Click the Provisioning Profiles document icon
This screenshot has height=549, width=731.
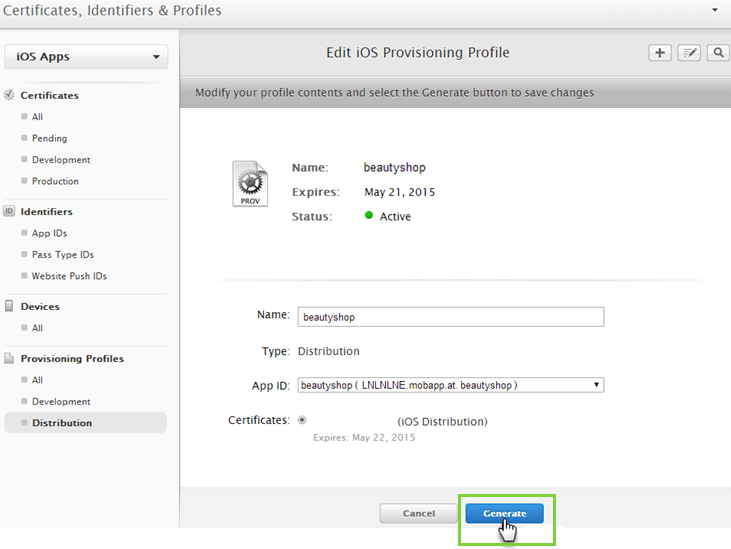(x=10, y=359)
